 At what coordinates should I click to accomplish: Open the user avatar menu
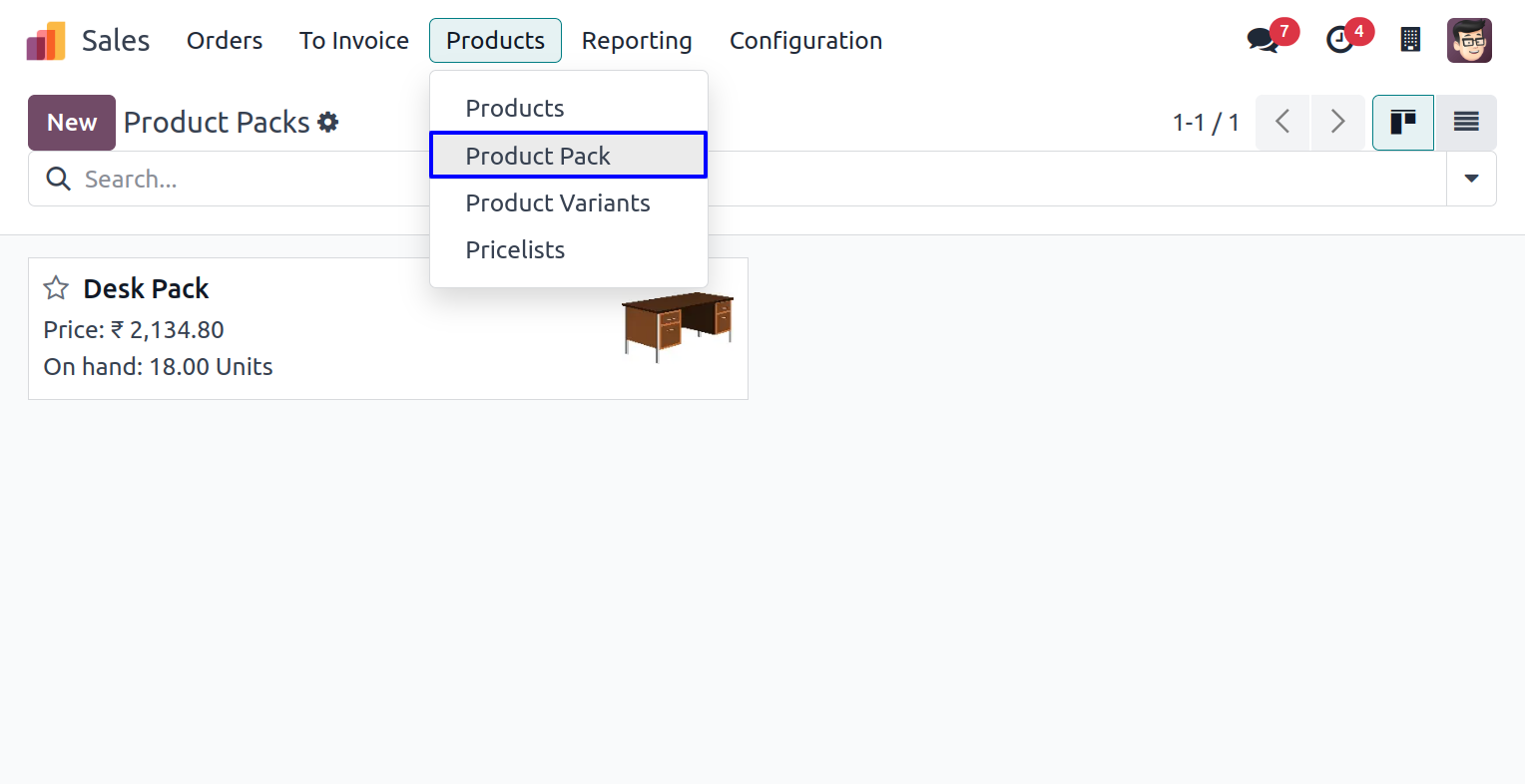click(x=1469, y=40)
